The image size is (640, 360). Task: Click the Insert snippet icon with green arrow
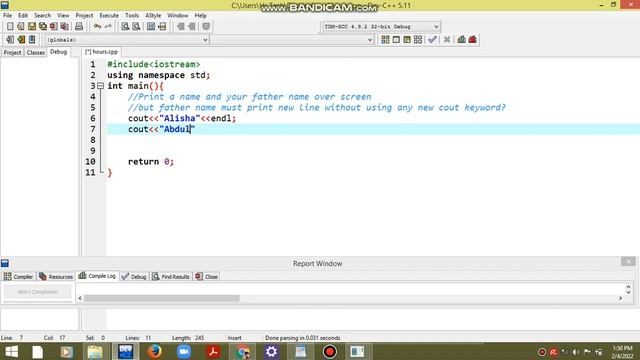coord(21,40)
